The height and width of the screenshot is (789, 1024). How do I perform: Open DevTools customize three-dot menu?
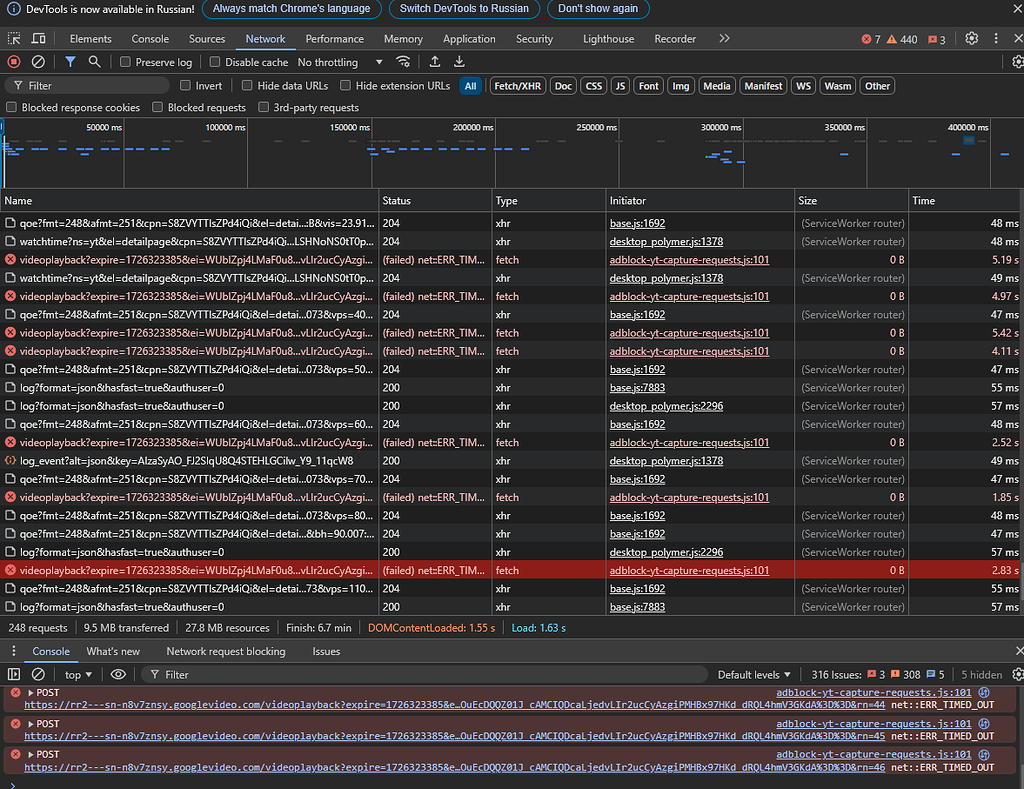[x=996, y=39]
